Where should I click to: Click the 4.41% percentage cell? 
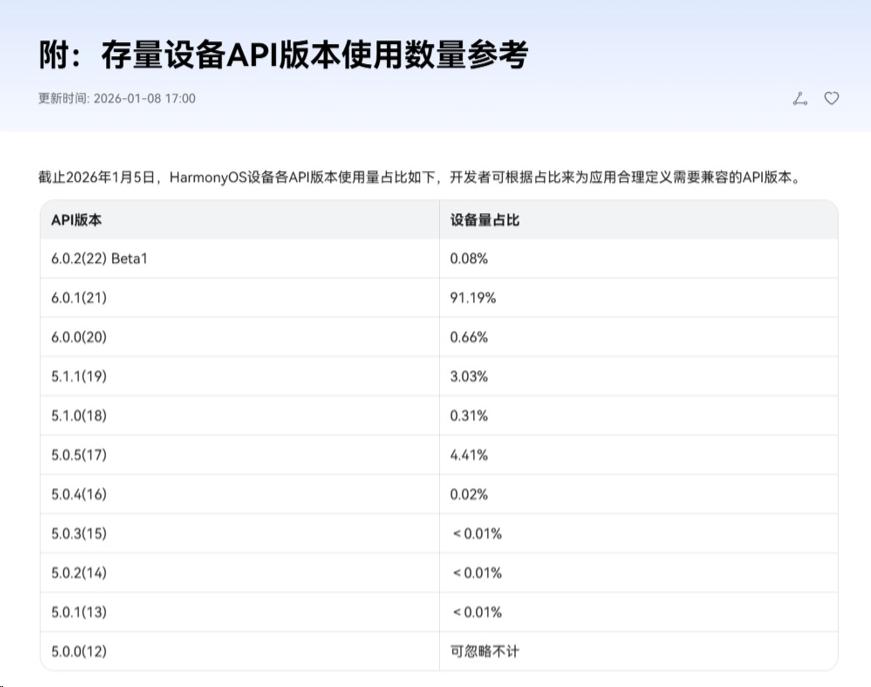click(469, 455)
